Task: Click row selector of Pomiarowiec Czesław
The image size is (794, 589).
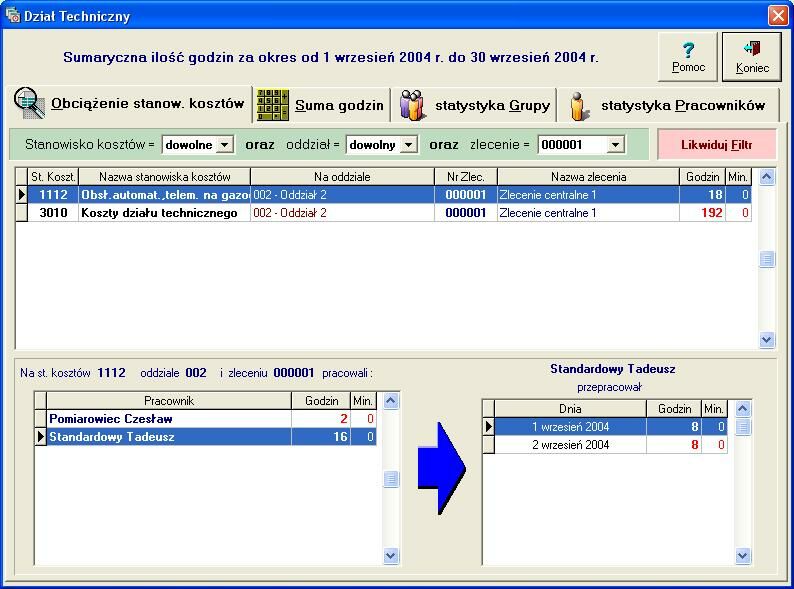Action: (41, 419)
